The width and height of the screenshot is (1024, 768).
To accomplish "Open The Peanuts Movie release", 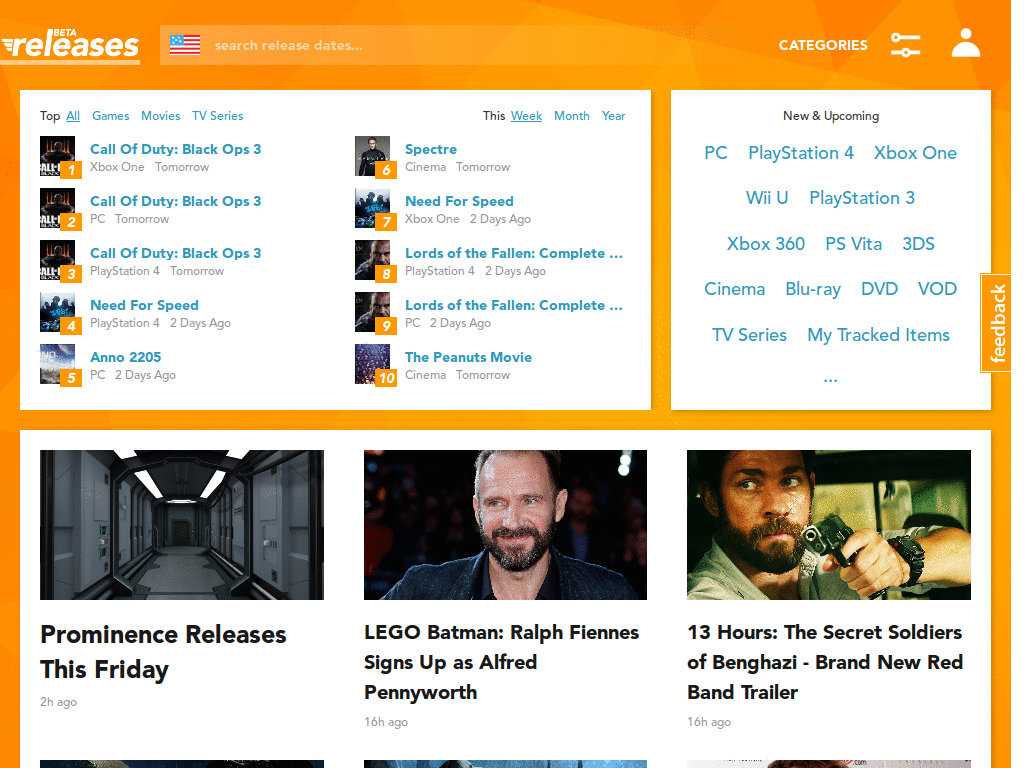I will [468, 357].
